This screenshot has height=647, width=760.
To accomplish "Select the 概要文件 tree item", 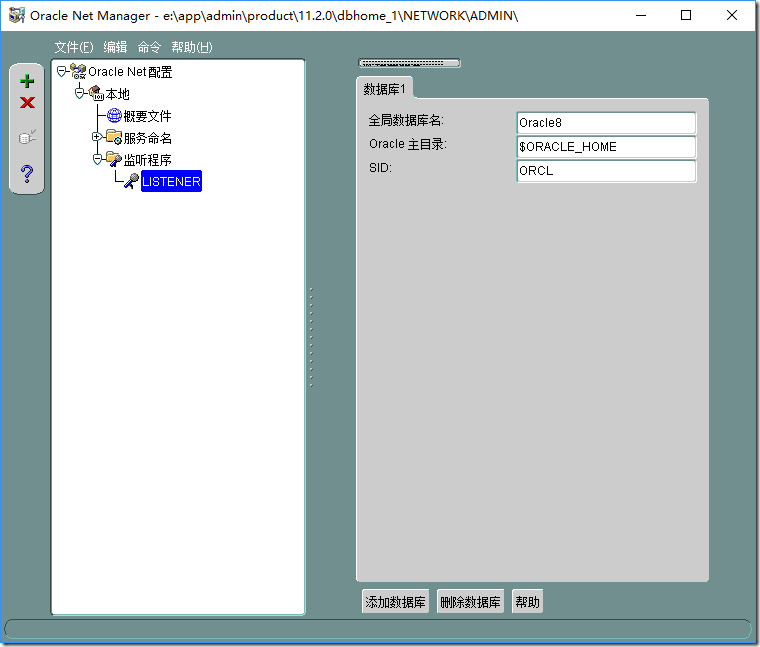I will (147, 116).
